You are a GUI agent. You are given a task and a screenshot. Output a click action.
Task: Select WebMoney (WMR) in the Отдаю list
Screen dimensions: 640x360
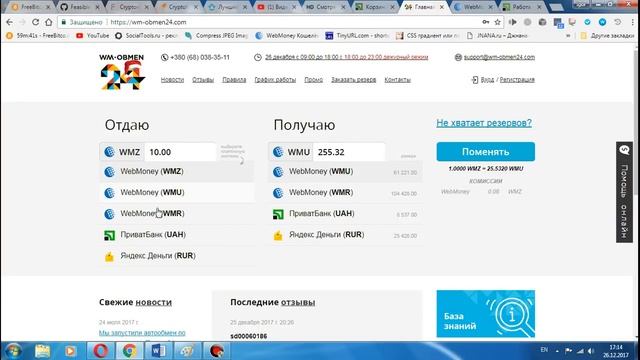(x=176, y=213)
